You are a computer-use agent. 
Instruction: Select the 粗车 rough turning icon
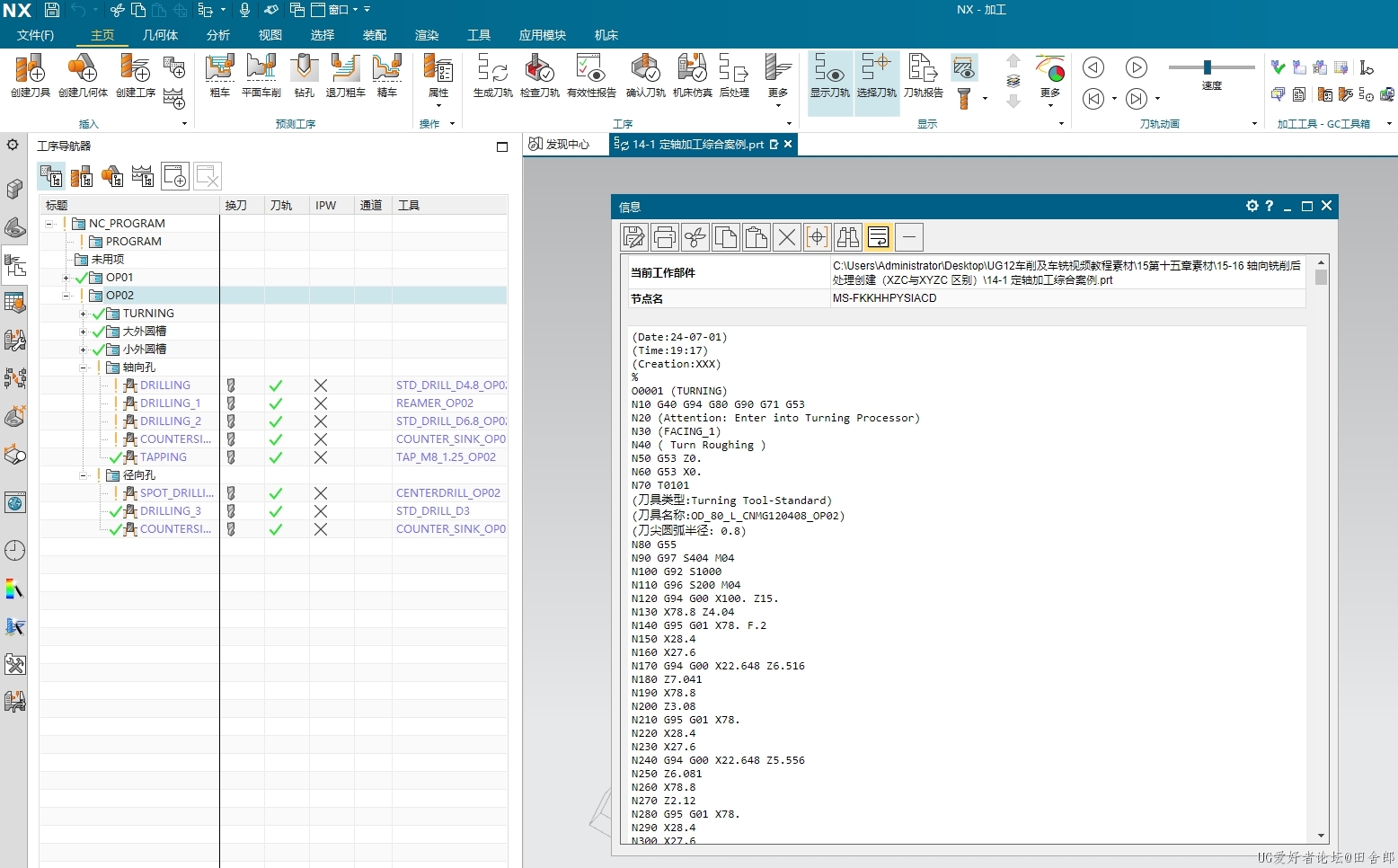[220, 75]
